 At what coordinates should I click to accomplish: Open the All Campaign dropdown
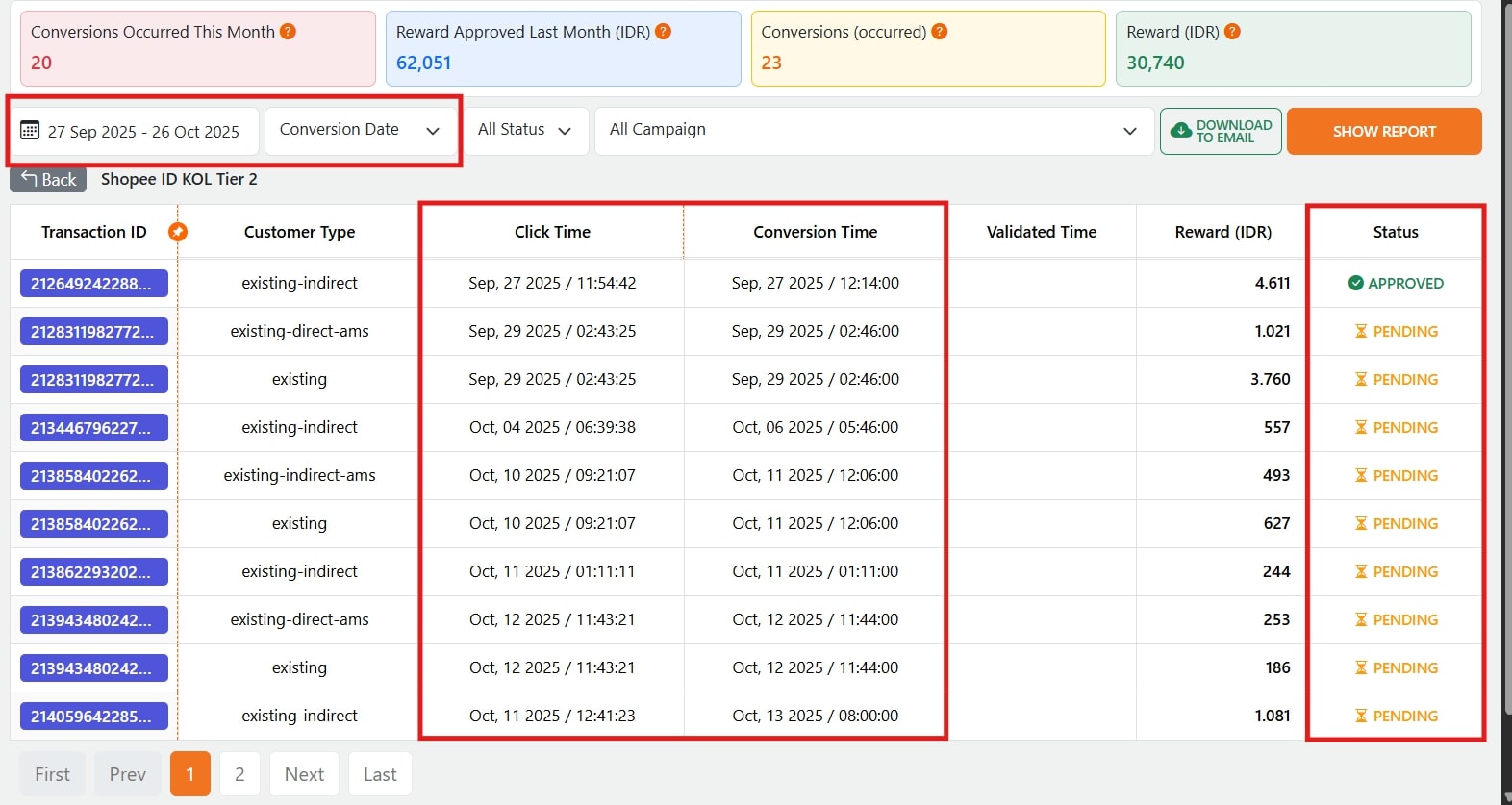872,130
